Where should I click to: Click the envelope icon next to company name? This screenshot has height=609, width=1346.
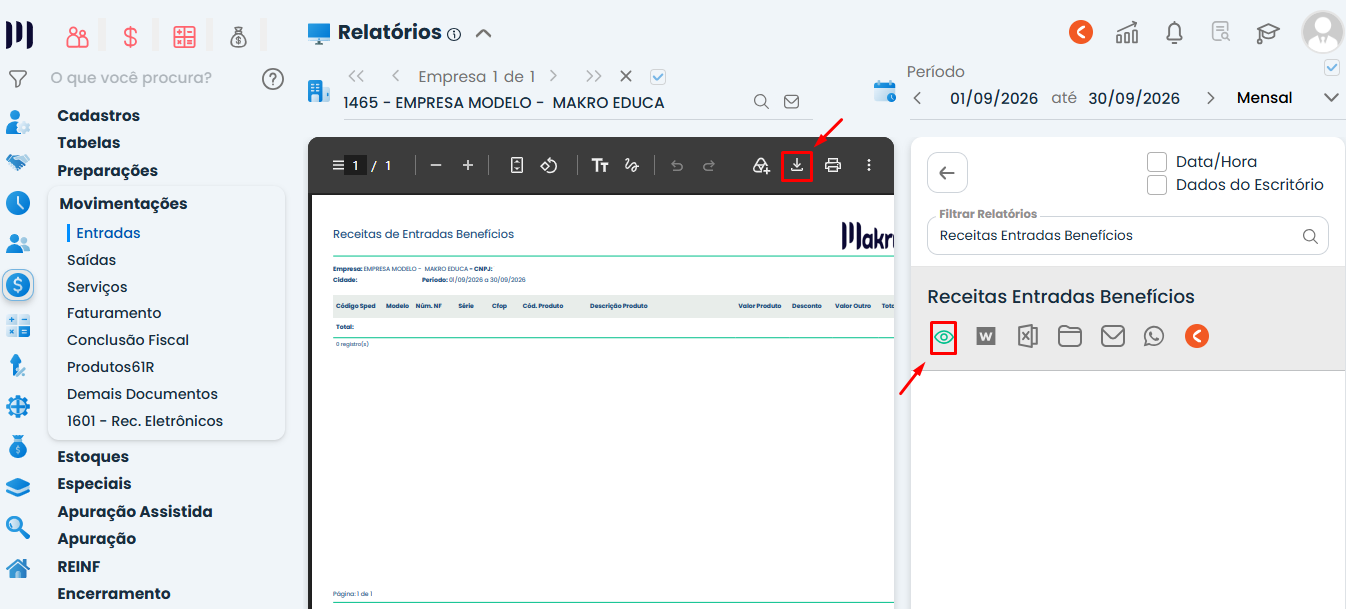point(791,102)
